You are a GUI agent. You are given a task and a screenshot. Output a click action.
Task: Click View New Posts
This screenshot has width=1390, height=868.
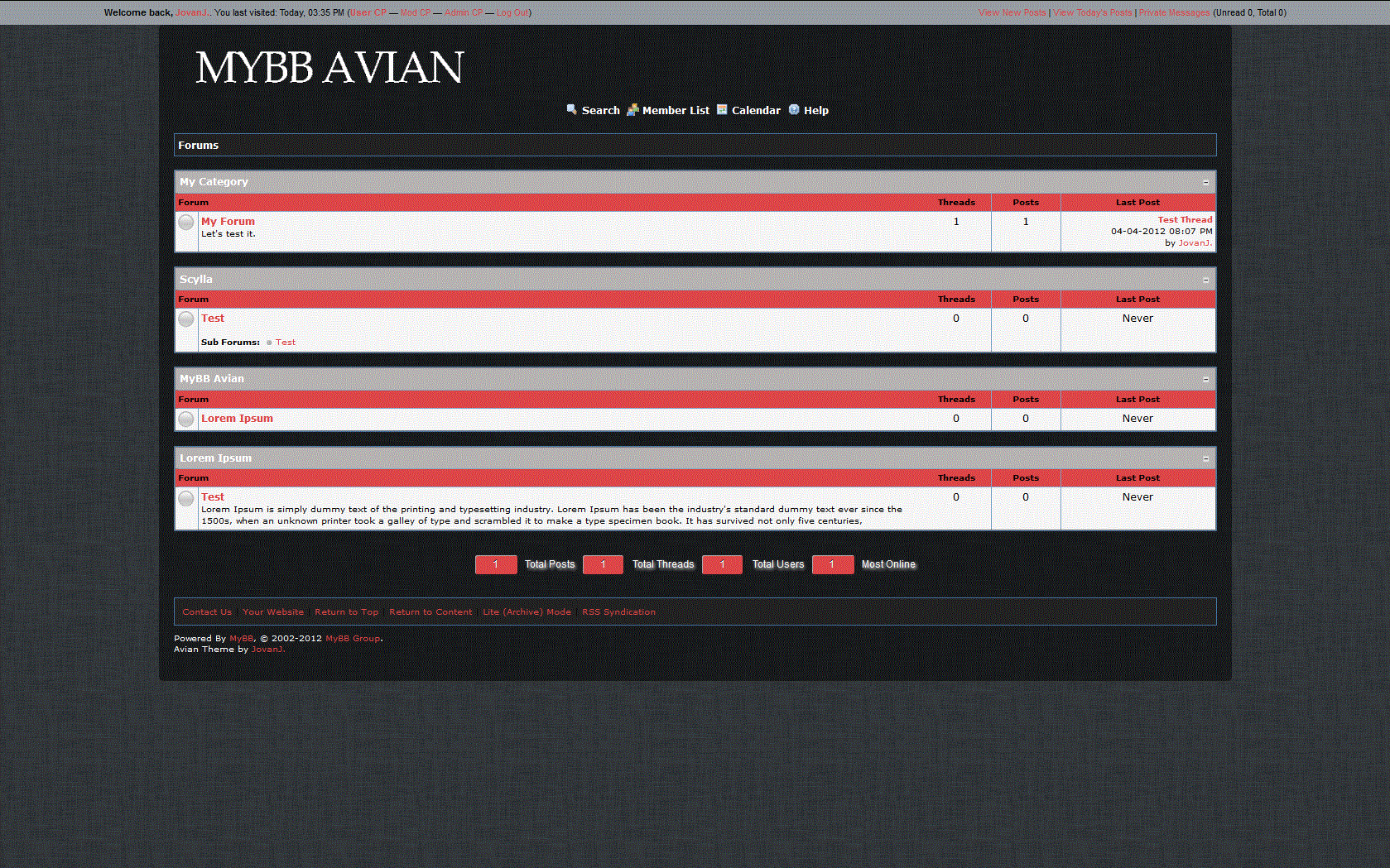tap(1012, 12)
